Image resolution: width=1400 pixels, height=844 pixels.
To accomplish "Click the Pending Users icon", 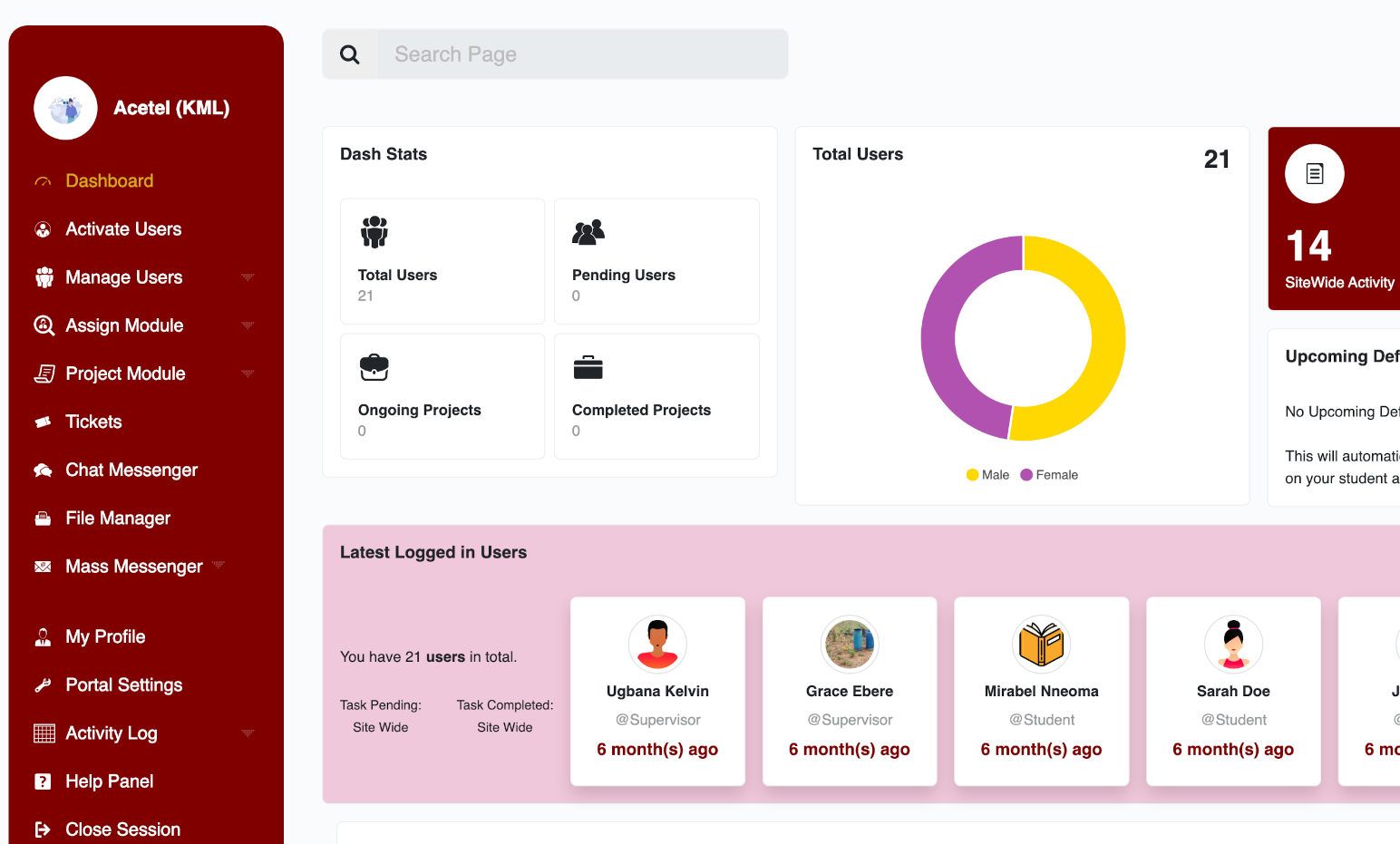I will [x=588, y=232].
